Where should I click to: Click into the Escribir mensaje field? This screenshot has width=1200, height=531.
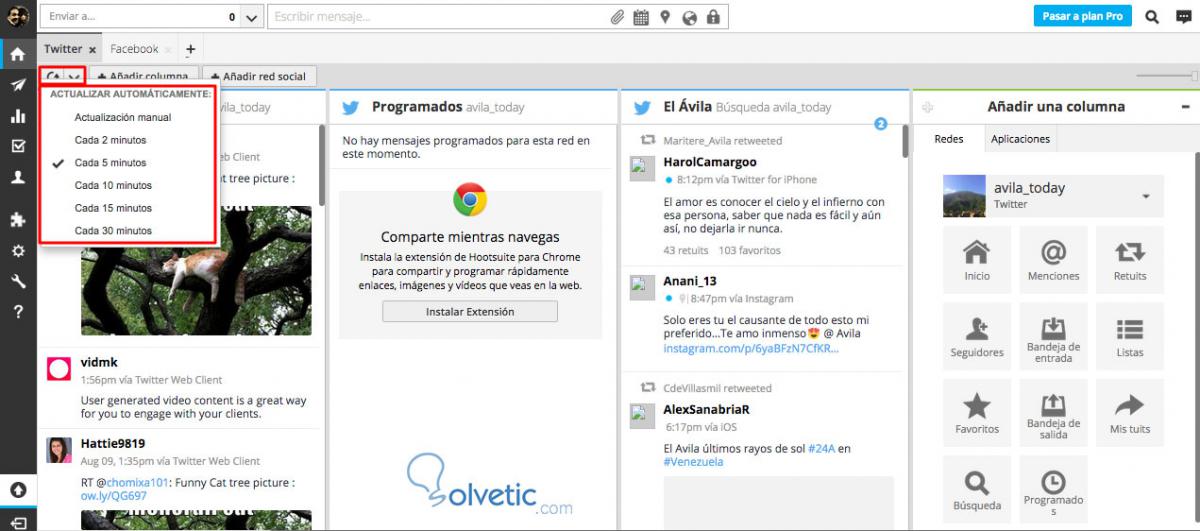pyautogui.click(x=440, y=17)
